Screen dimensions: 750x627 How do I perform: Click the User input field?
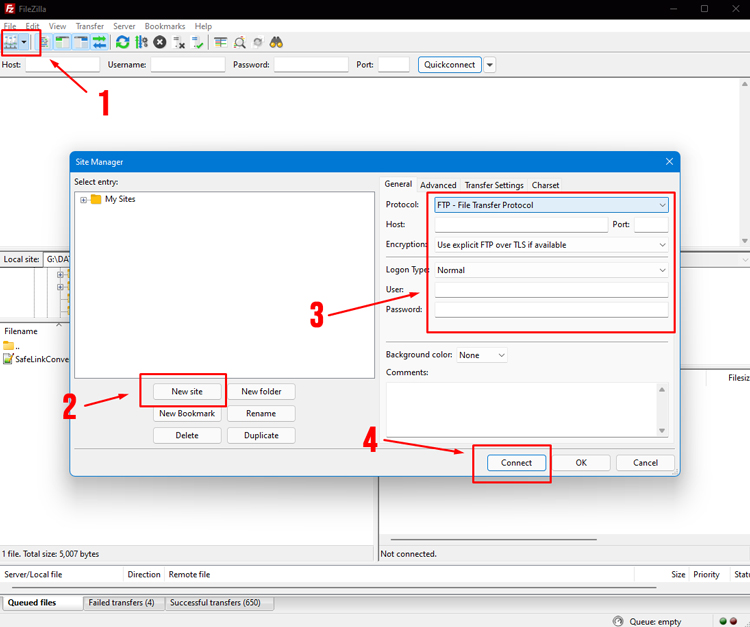point(551,290)
